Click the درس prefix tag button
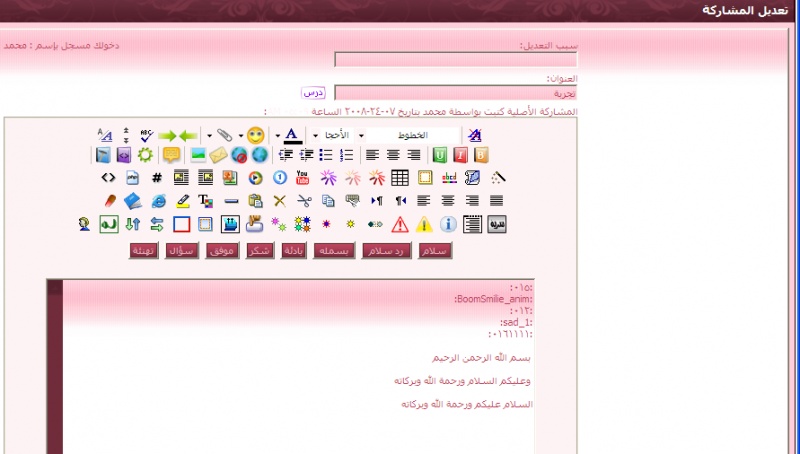Viewport: 800px width, 454px height. (314, 92)
